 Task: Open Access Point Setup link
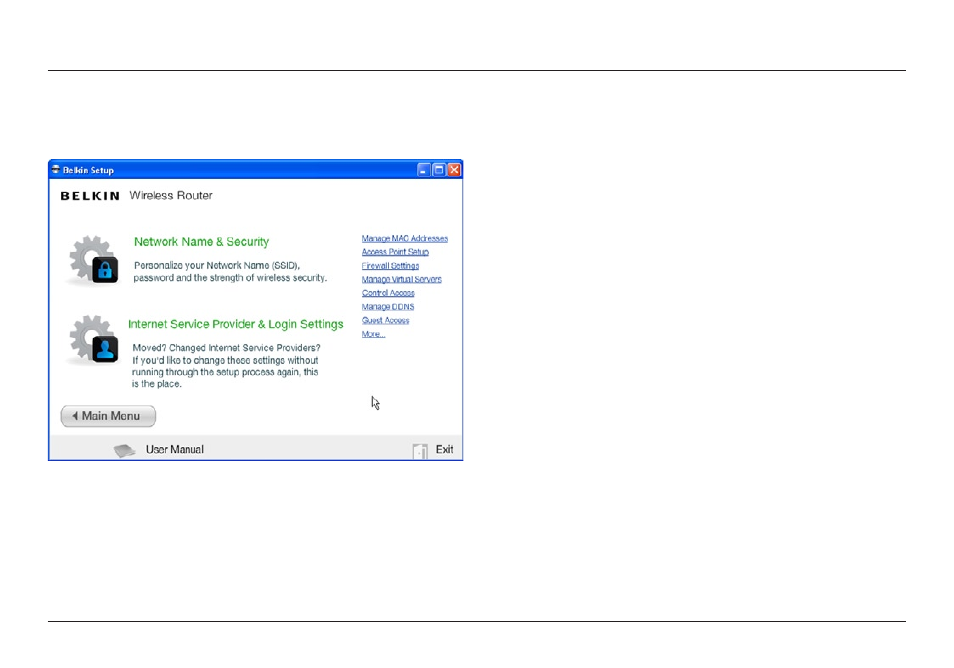(395, 252)
